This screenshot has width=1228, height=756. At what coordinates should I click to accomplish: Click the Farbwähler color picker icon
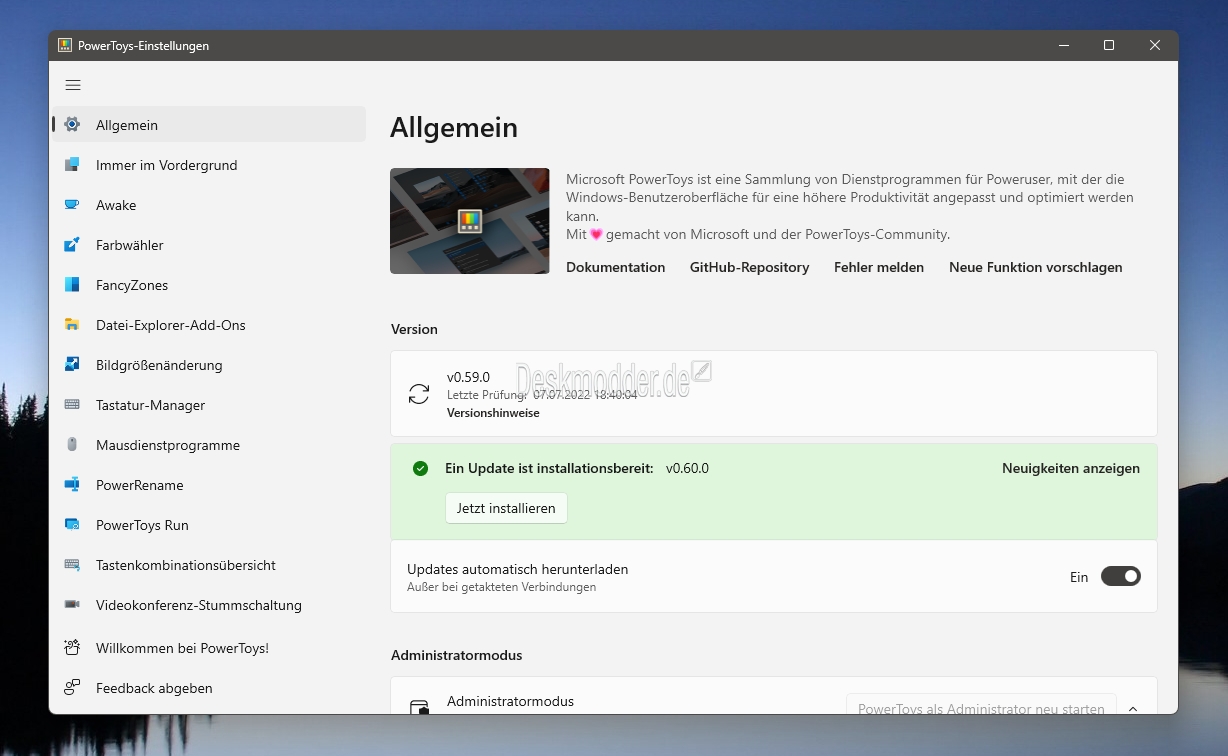pos(72,245)
